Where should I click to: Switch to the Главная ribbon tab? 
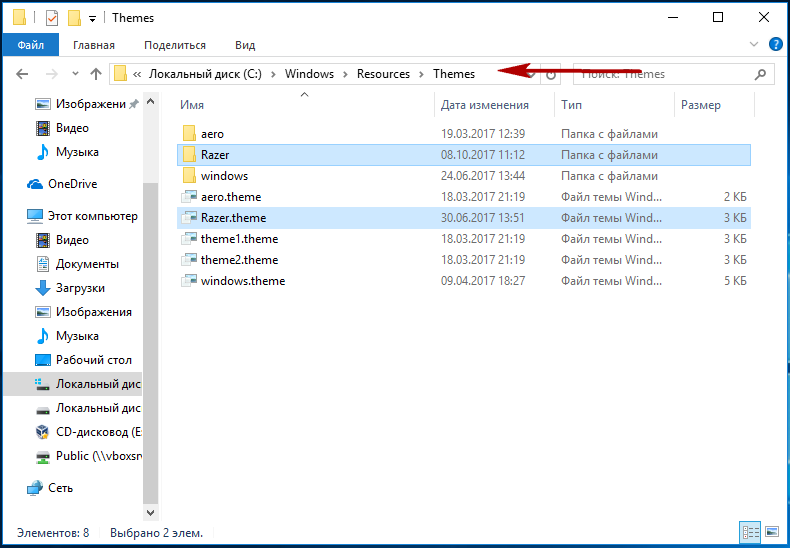(x=94, y=45)
